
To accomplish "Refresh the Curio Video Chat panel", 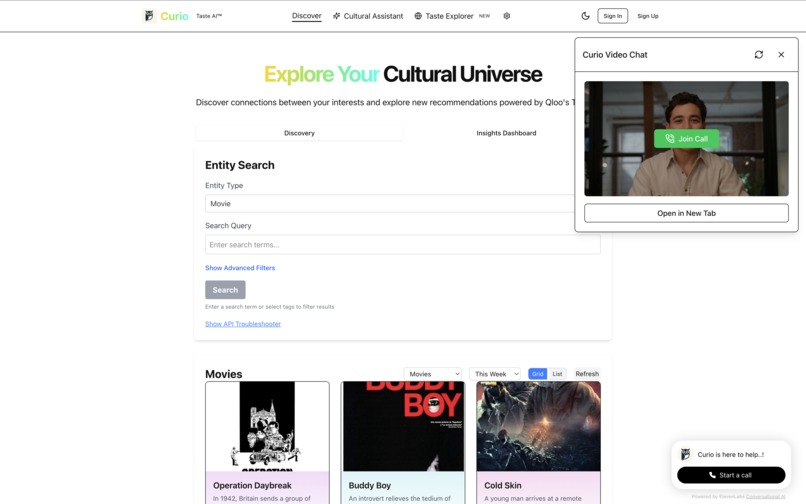I will [759, 55].
